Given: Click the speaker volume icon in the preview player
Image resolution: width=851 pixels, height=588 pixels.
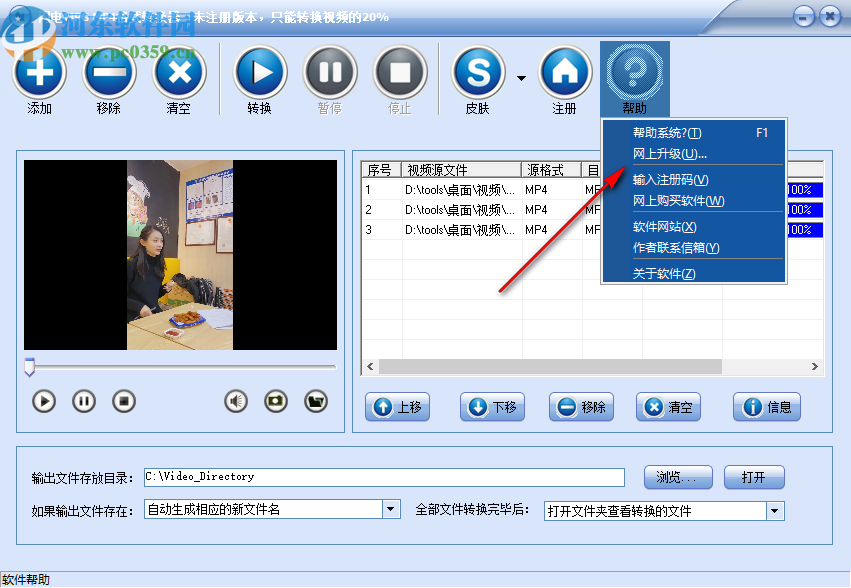Looking at the screenshot, I should point(235,400).
